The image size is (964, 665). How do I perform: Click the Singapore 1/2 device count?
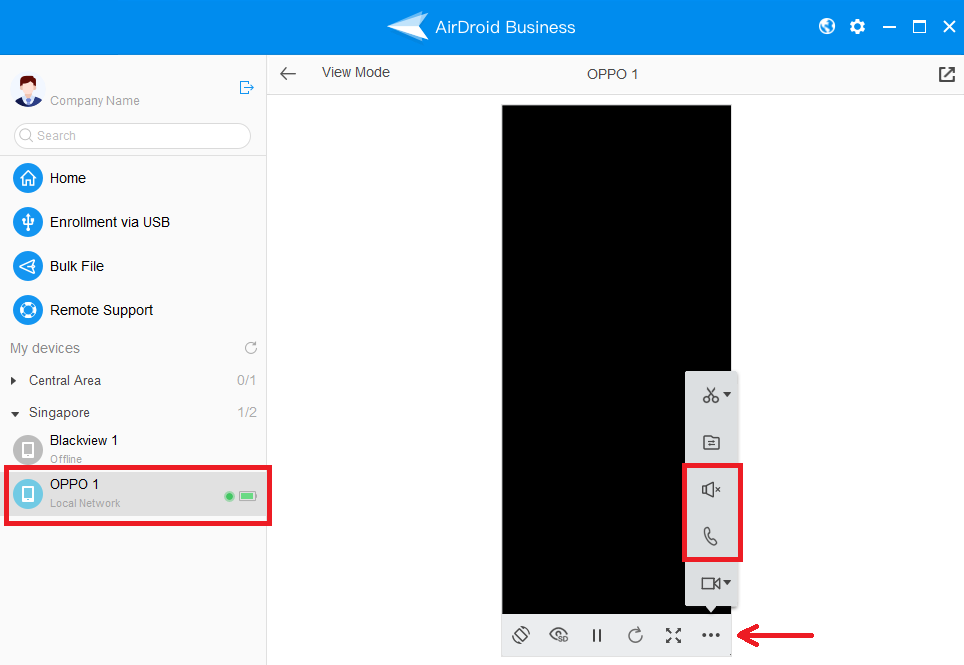point(247,412)
